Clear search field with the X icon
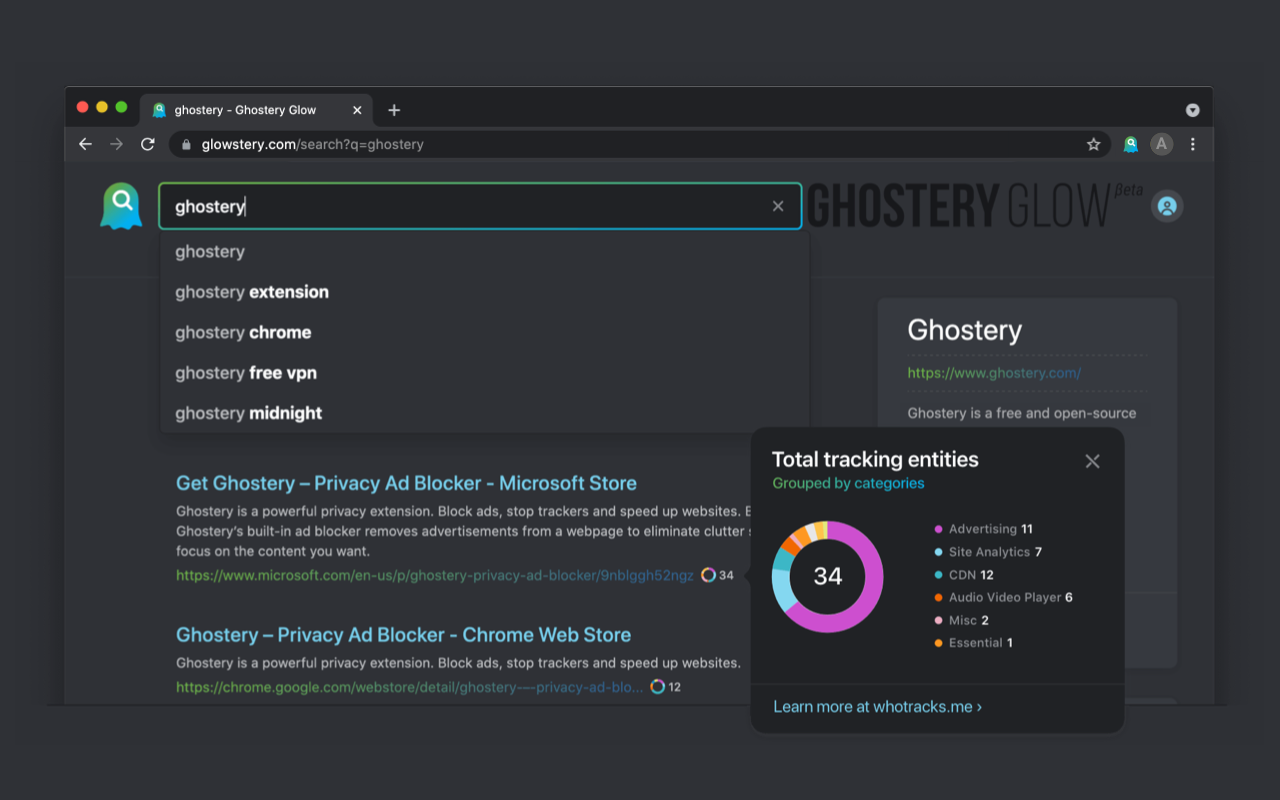Viewport: 1280px width, 800px height. click(778, 206)
